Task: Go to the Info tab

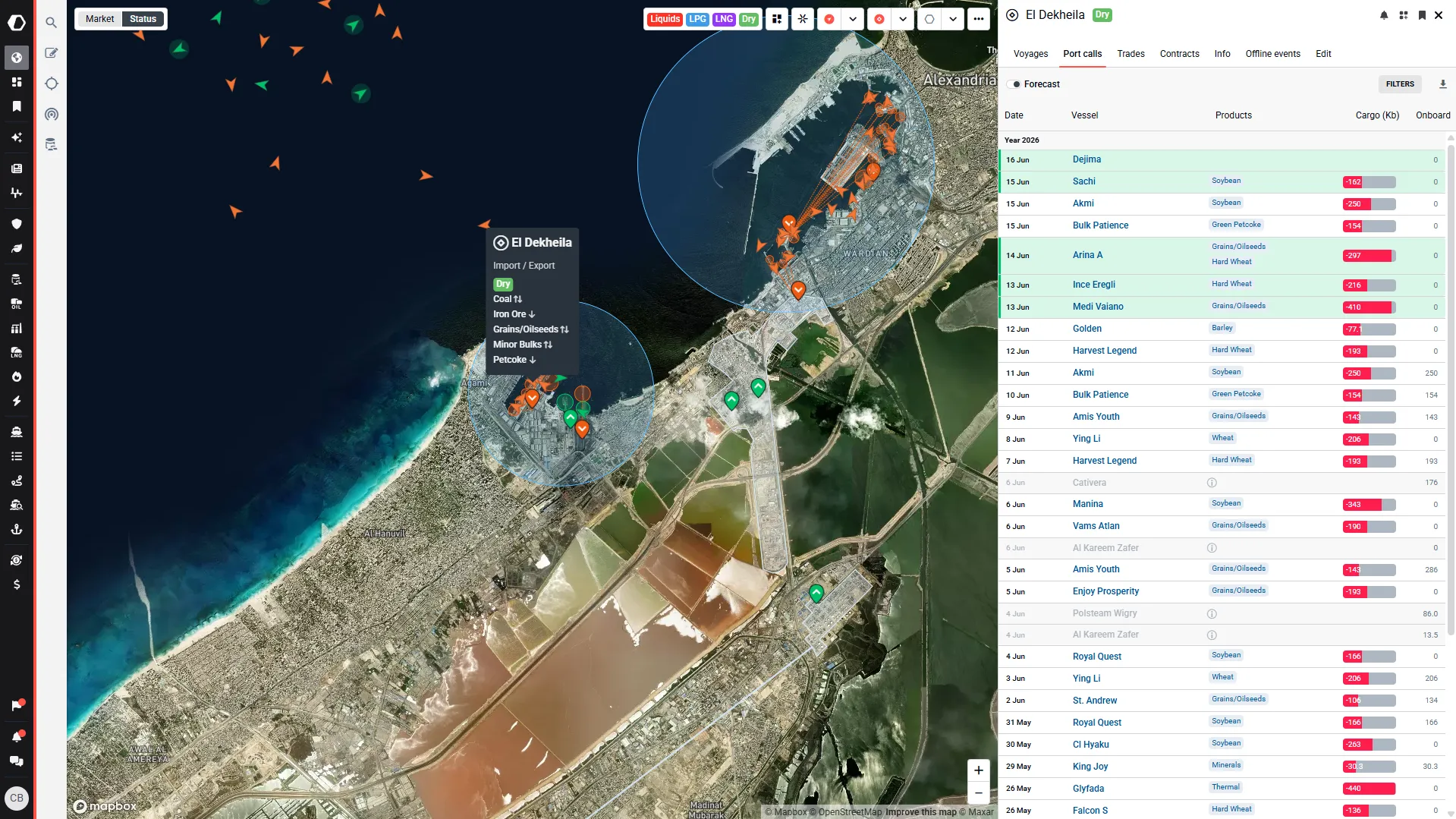Action: [x=1222, y=54]
